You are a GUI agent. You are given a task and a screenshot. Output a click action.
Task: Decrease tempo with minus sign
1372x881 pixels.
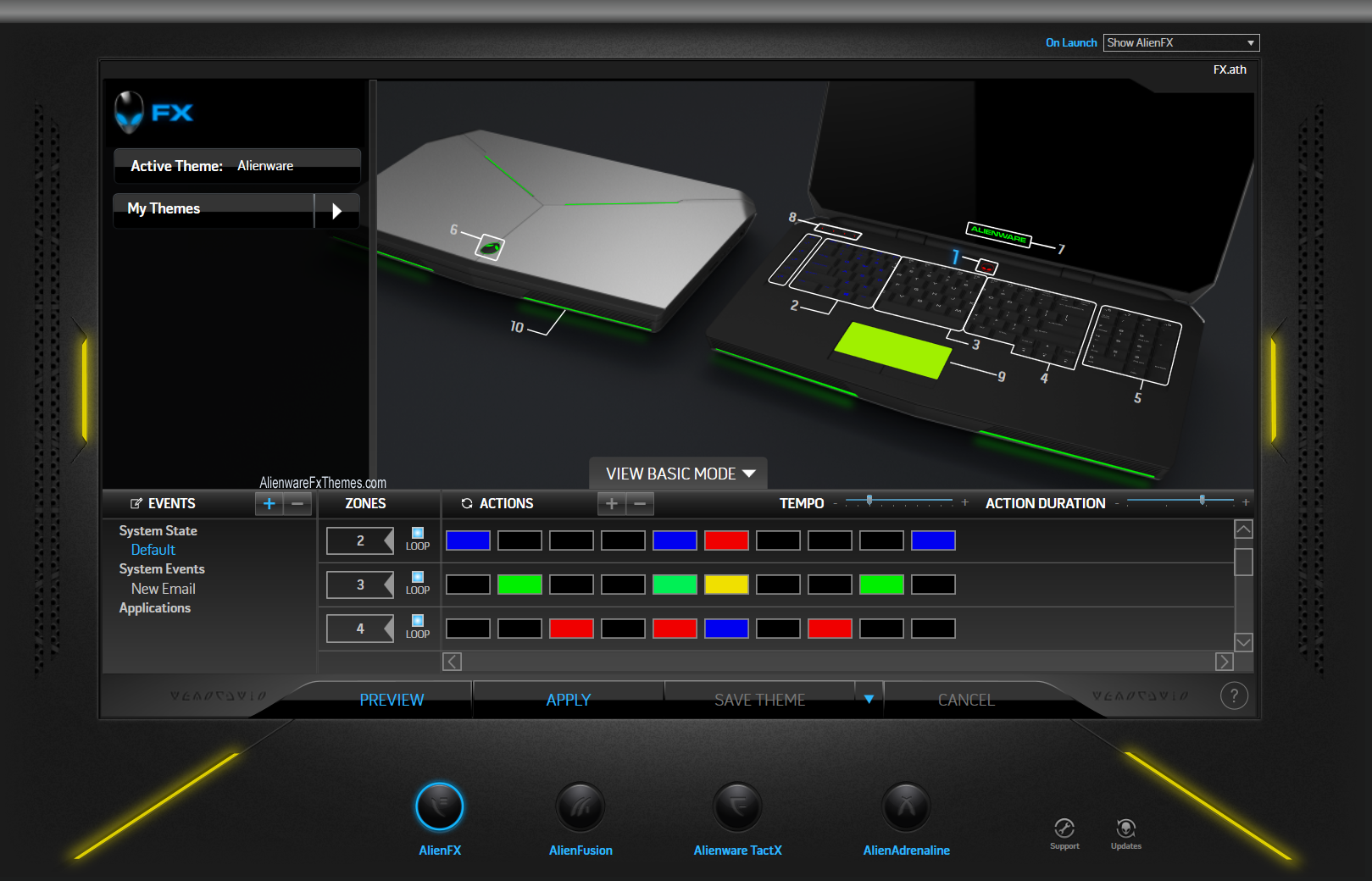pos(836,503)
